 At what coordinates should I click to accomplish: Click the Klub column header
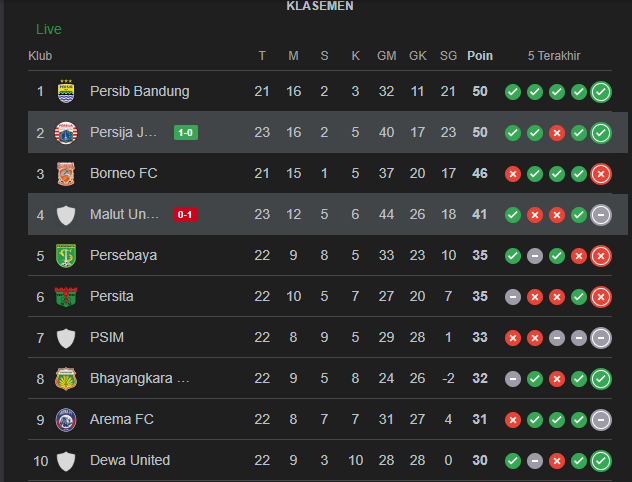[x=40, y=56]
